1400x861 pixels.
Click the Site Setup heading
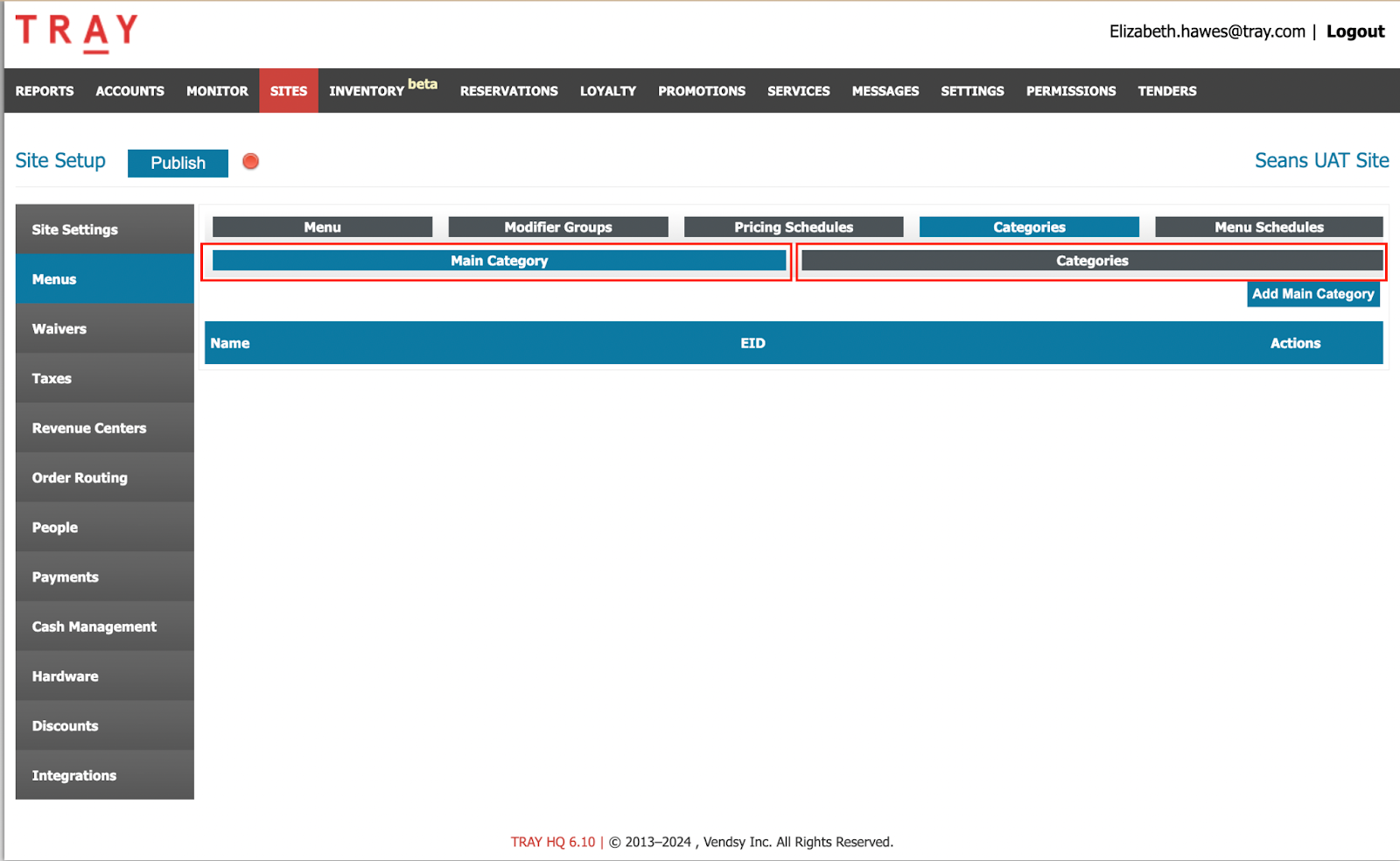59,160
